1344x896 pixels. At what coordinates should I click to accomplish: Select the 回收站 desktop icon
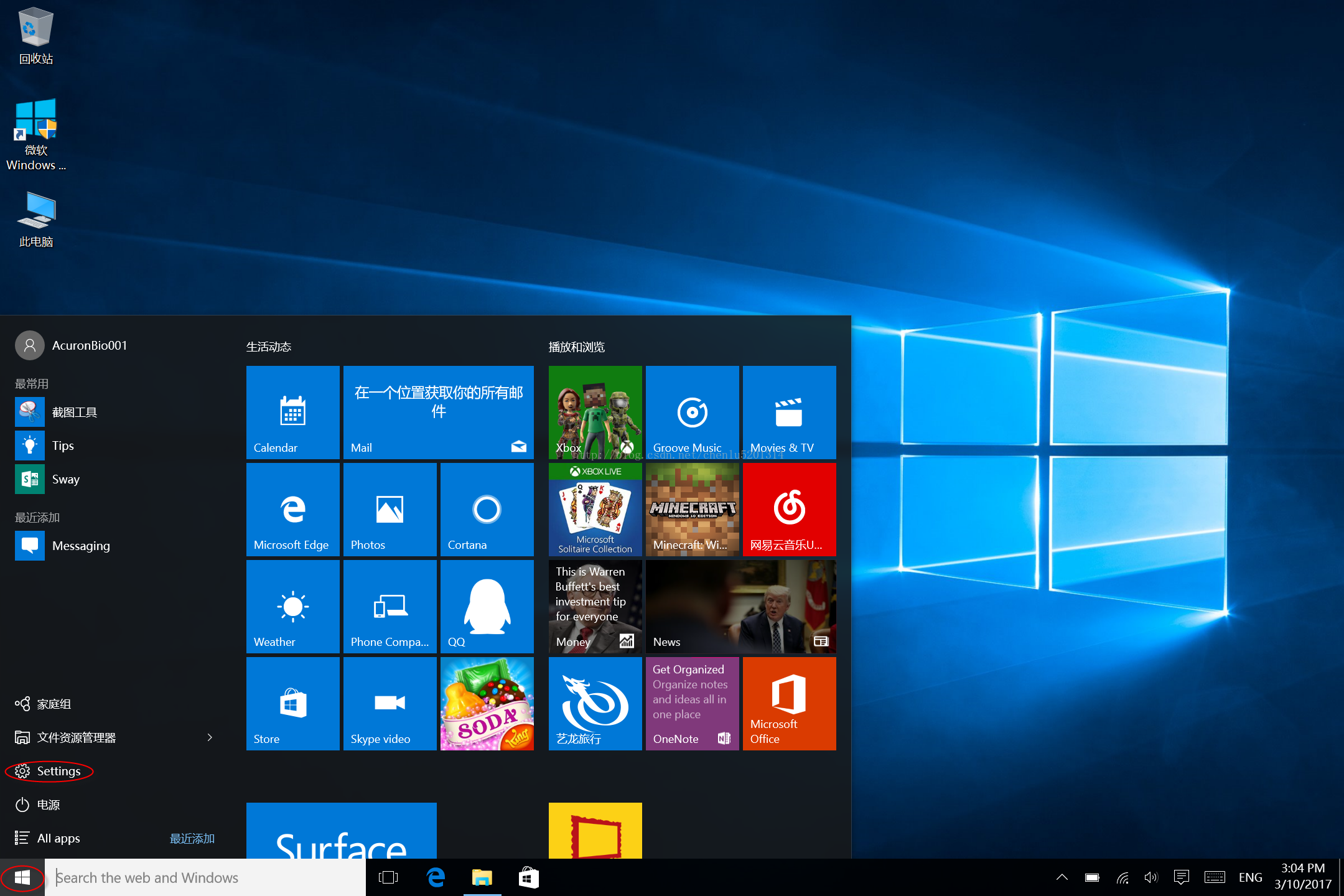[x=36, y=36]
